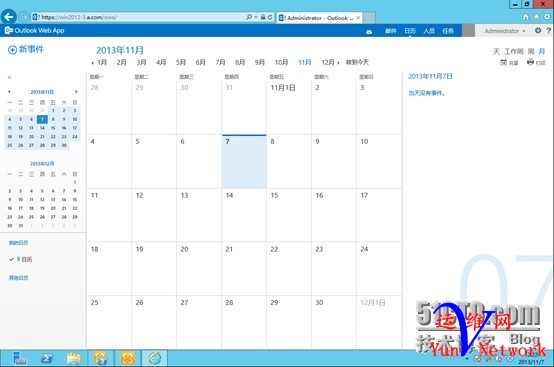Open the browser Favorites star

pos(536,17)
